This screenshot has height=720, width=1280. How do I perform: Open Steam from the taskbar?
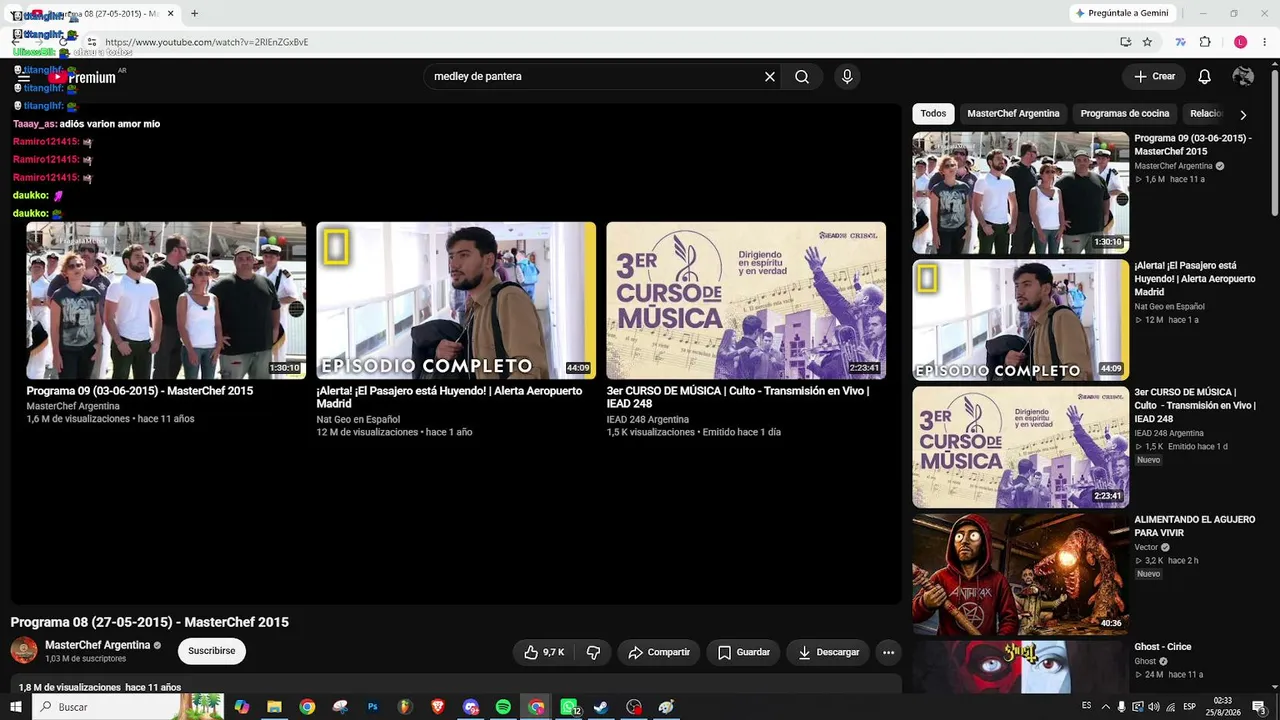601,707
